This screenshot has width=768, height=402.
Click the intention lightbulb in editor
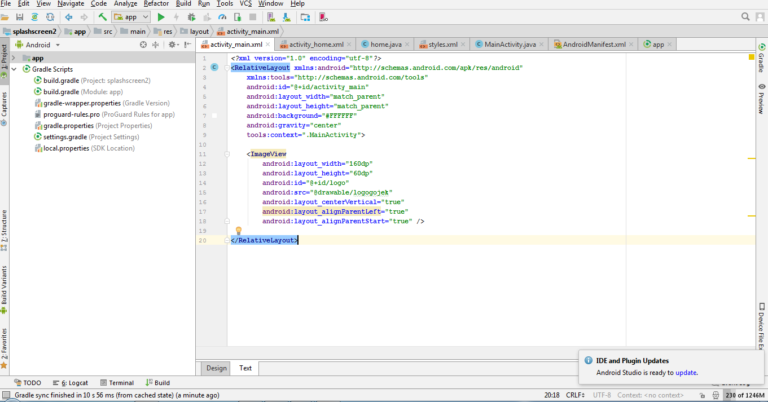tap(239, 230)
